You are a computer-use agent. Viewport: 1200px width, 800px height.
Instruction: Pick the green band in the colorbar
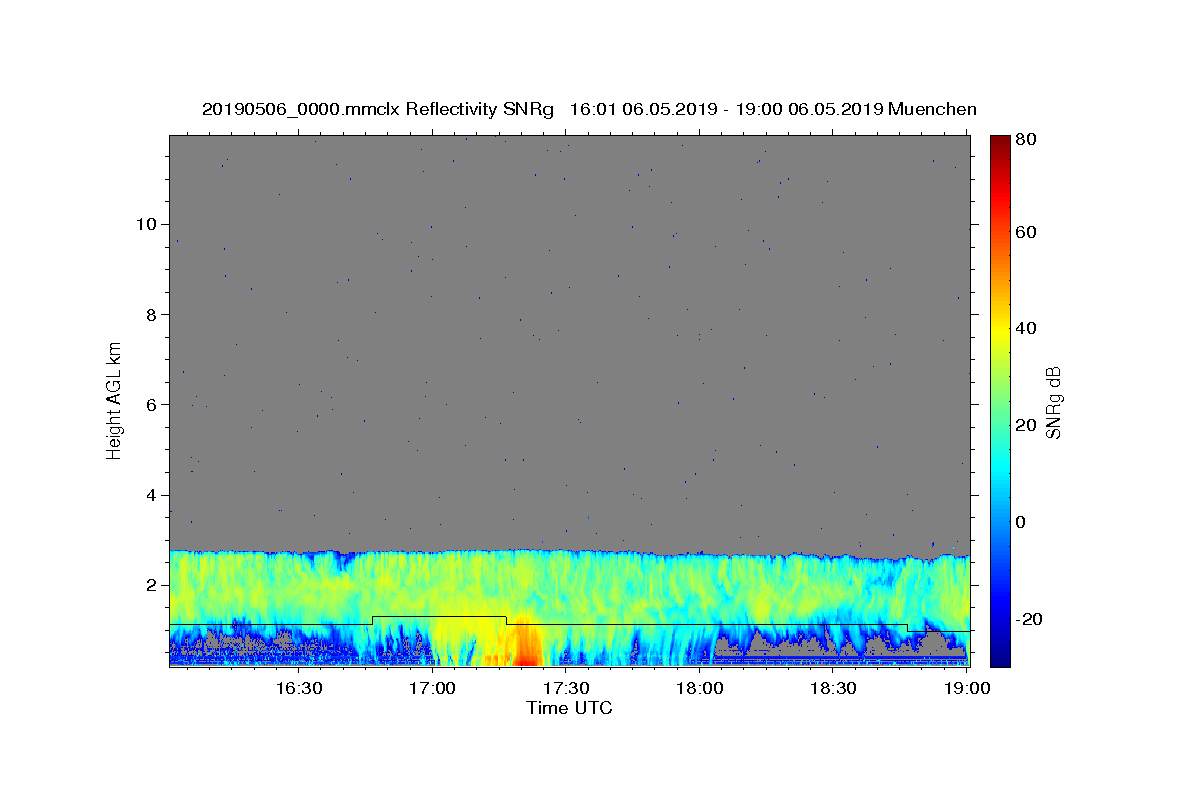tap(1000, 400)
